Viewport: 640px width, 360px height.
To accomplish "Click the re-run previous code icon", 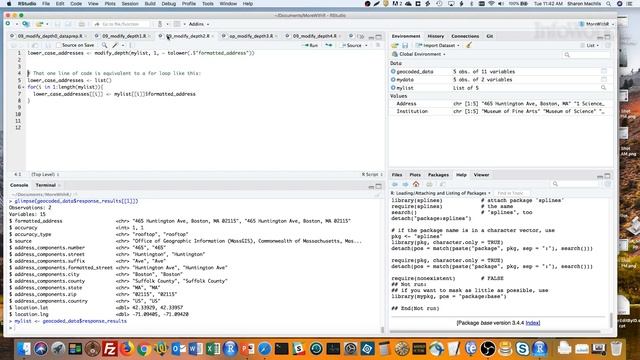I will [x=329, y=45].
